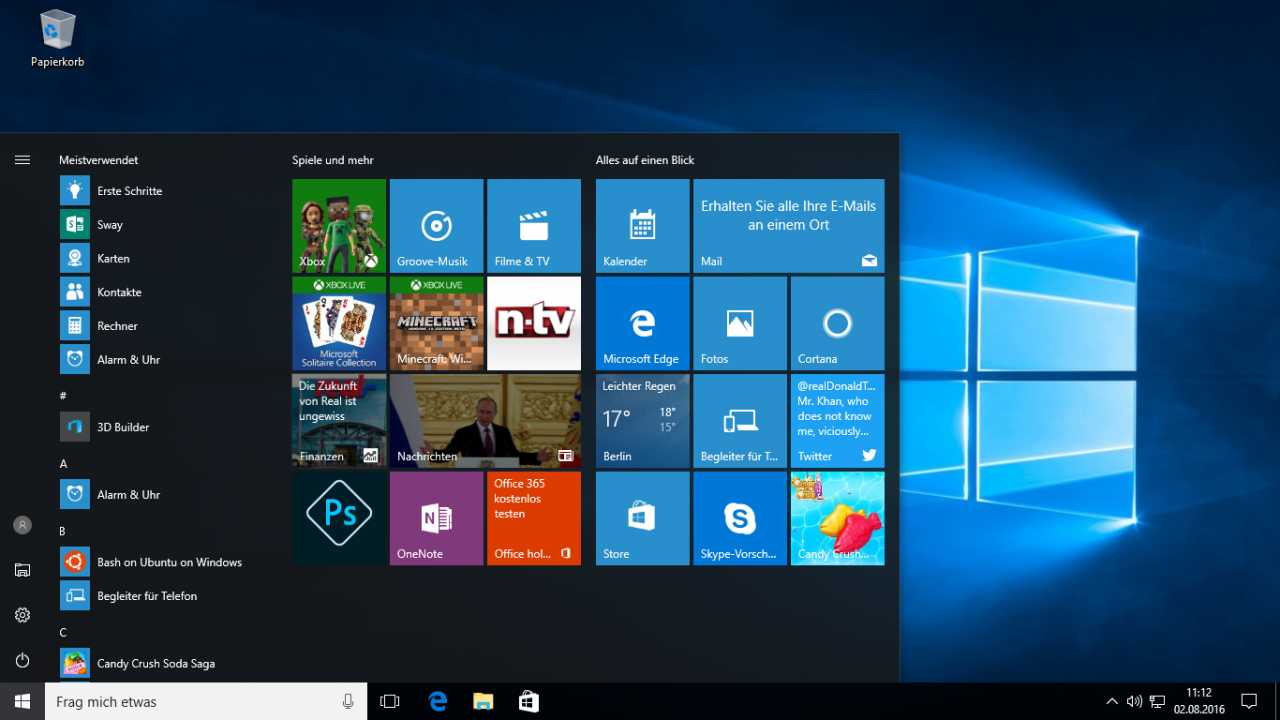Expand the hamburger menu in Start
The height and width of the screenshot is (720, 1280).
coord(22,160)
